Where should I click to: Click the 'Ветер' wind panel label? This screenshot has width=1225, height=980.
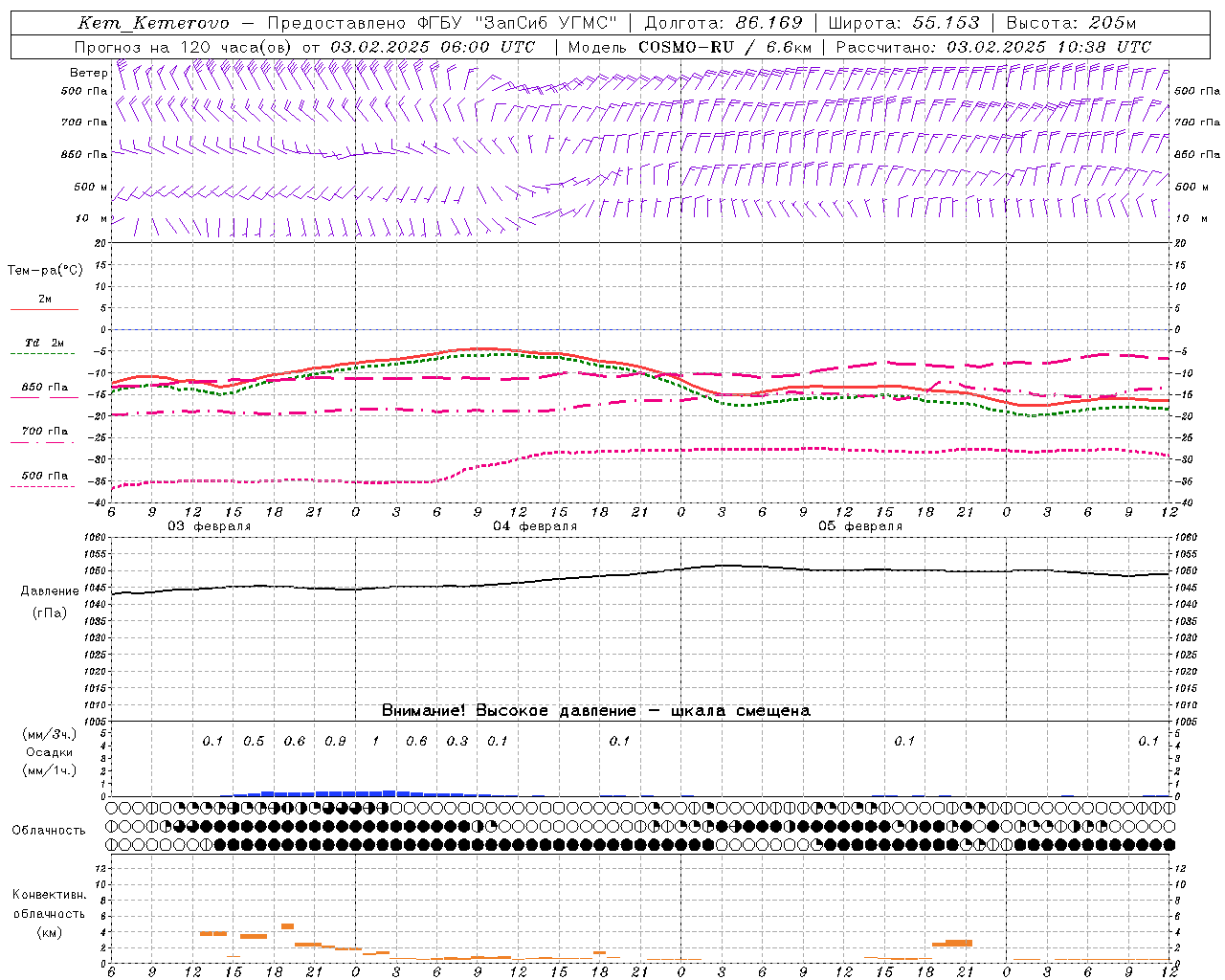88,73
